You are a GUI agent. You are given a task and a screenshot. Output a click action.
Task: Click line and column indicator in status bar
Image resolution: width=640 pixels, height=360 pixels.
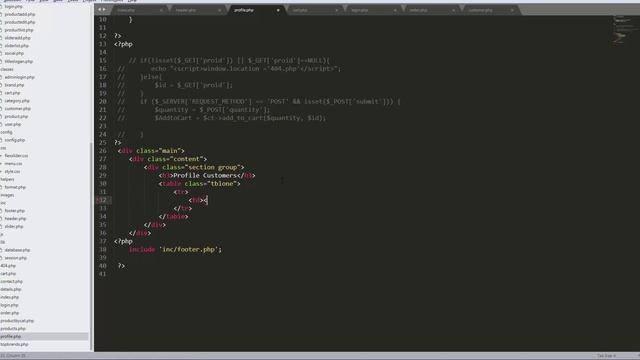coord(13,356)
